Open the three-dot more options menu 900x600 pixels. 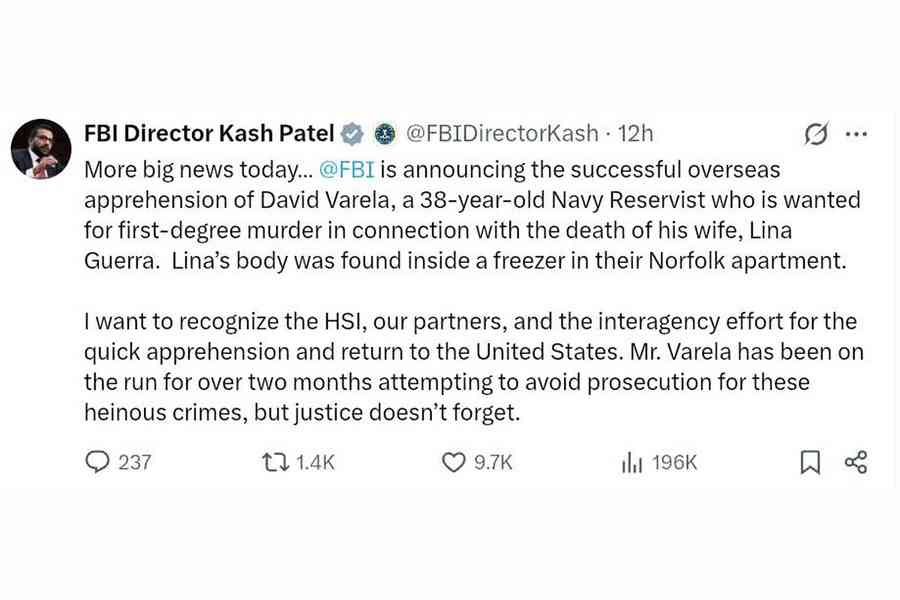click(x=856, y=134)
